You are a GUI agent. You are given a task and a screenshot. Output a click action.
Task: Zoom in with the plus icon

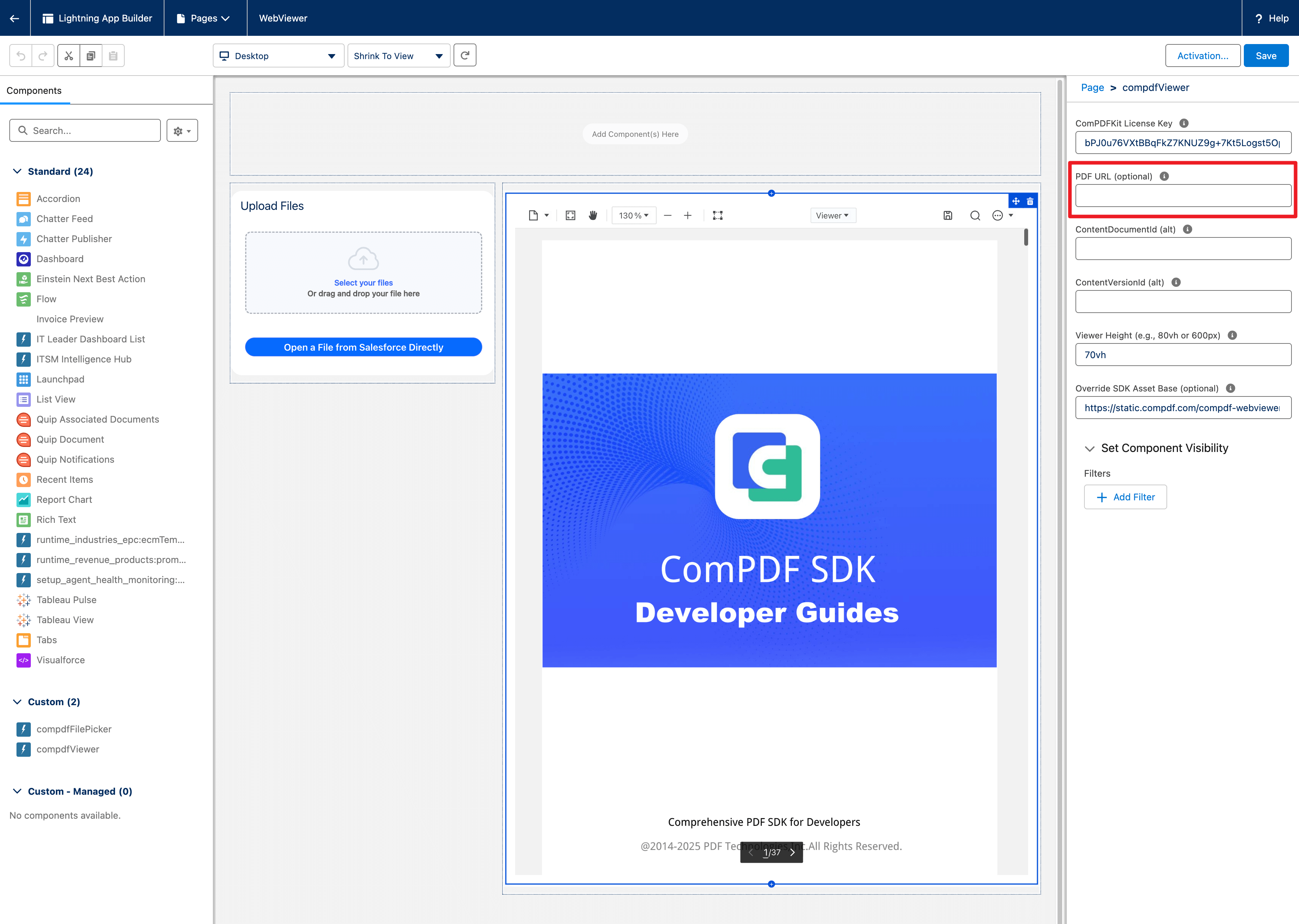[x=687, y=215]
